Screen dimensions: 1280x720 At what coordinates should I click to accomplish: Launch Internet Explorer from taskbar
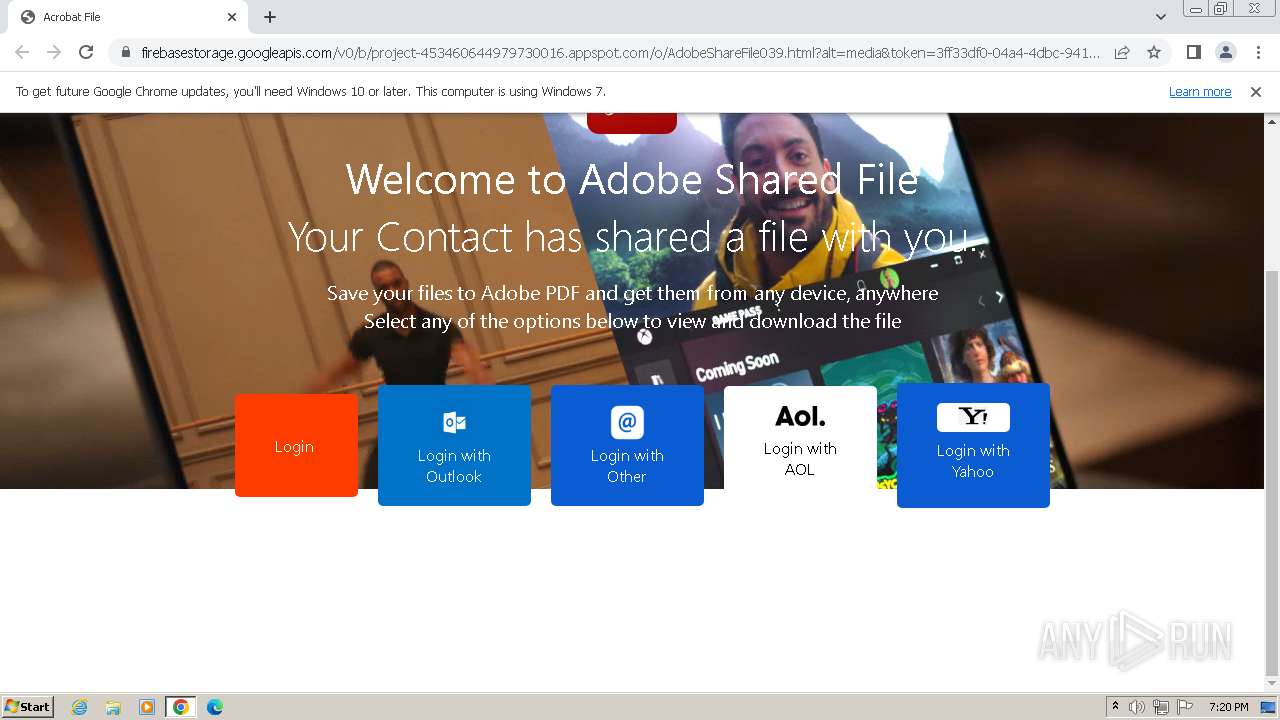click(79, 707)
